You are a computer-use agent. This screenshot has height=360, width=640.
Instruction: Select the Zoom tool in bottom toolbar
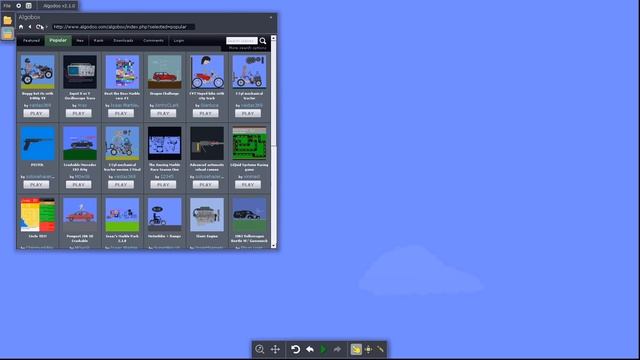260,349
